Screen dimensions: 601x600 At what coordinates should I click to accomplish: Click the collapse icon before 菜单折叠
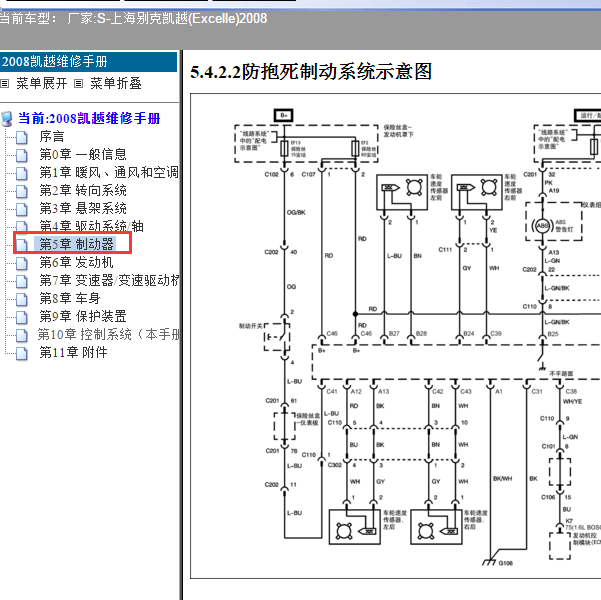point(78,84)
